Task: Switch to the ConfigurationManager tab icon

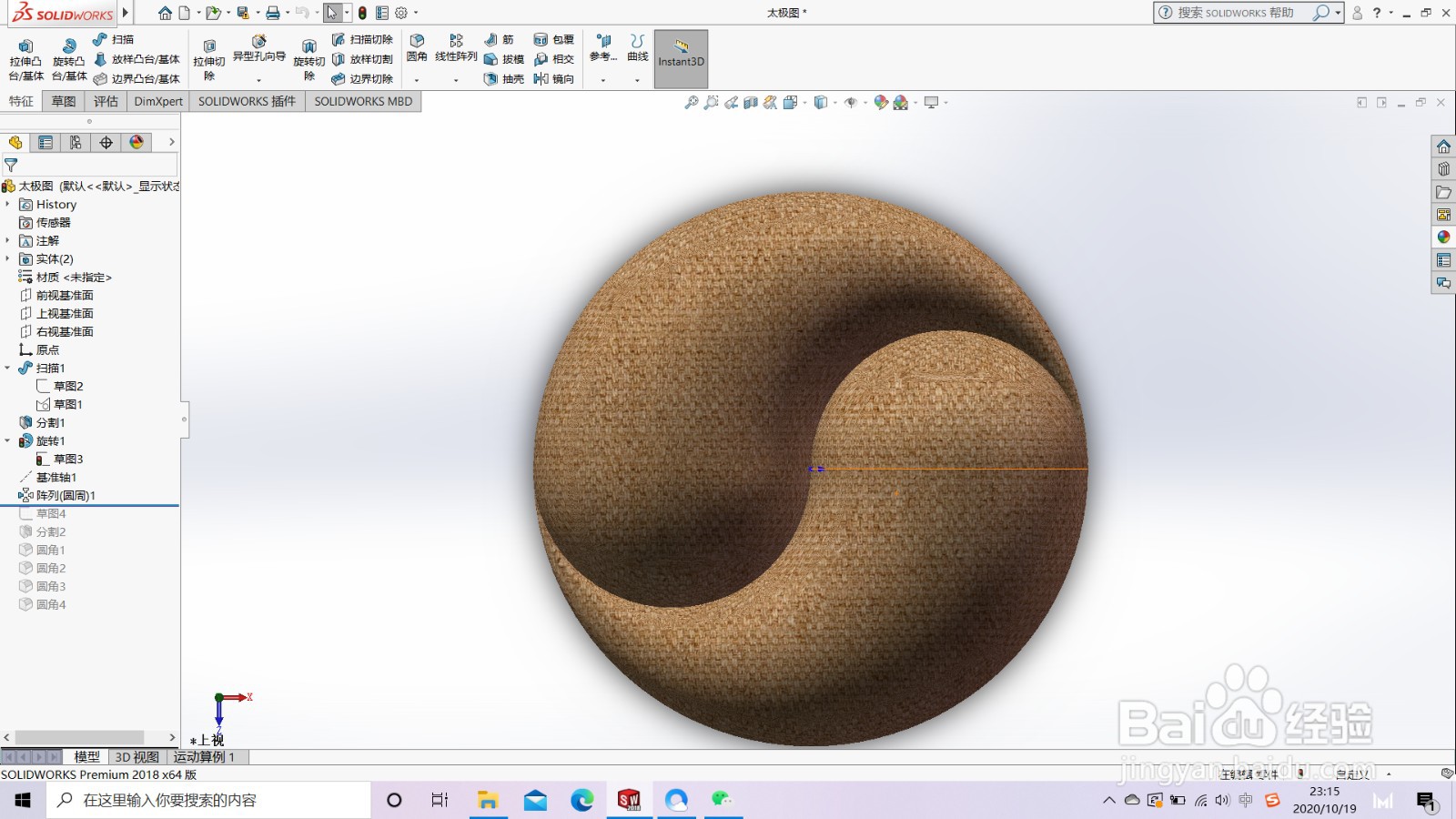Action: (76, 143)
